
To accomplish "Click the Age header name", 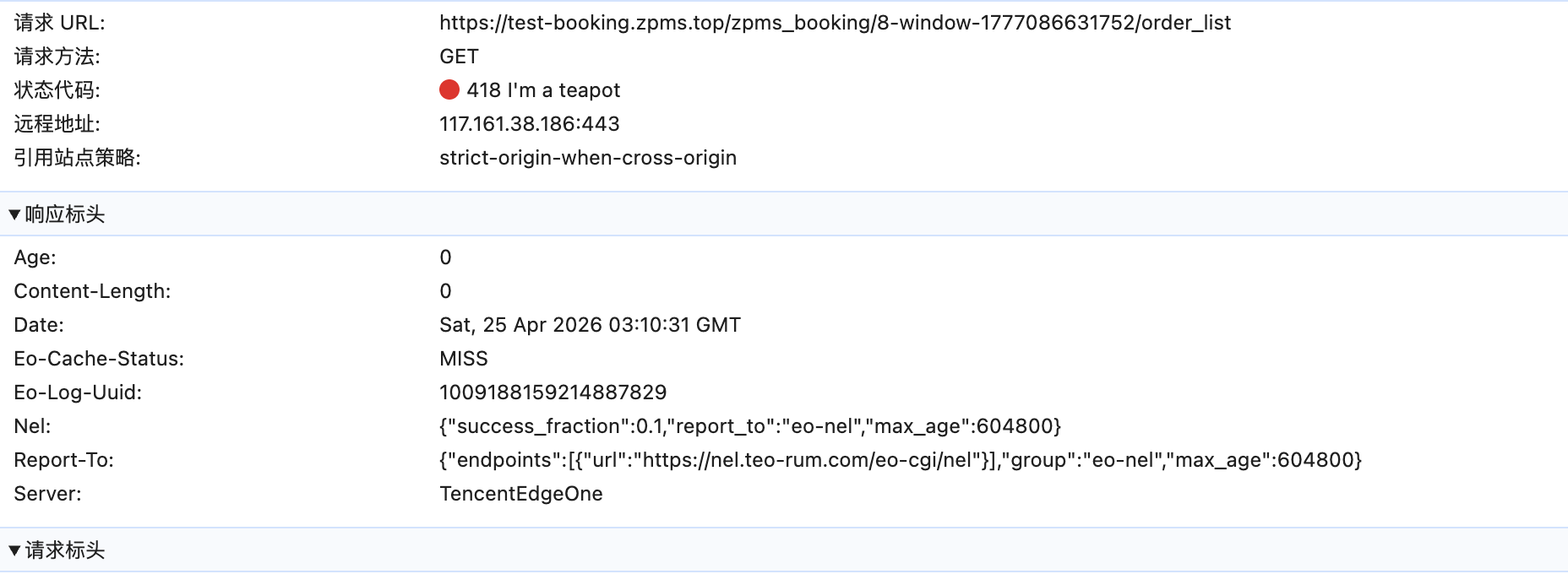I will pos(35,257).
